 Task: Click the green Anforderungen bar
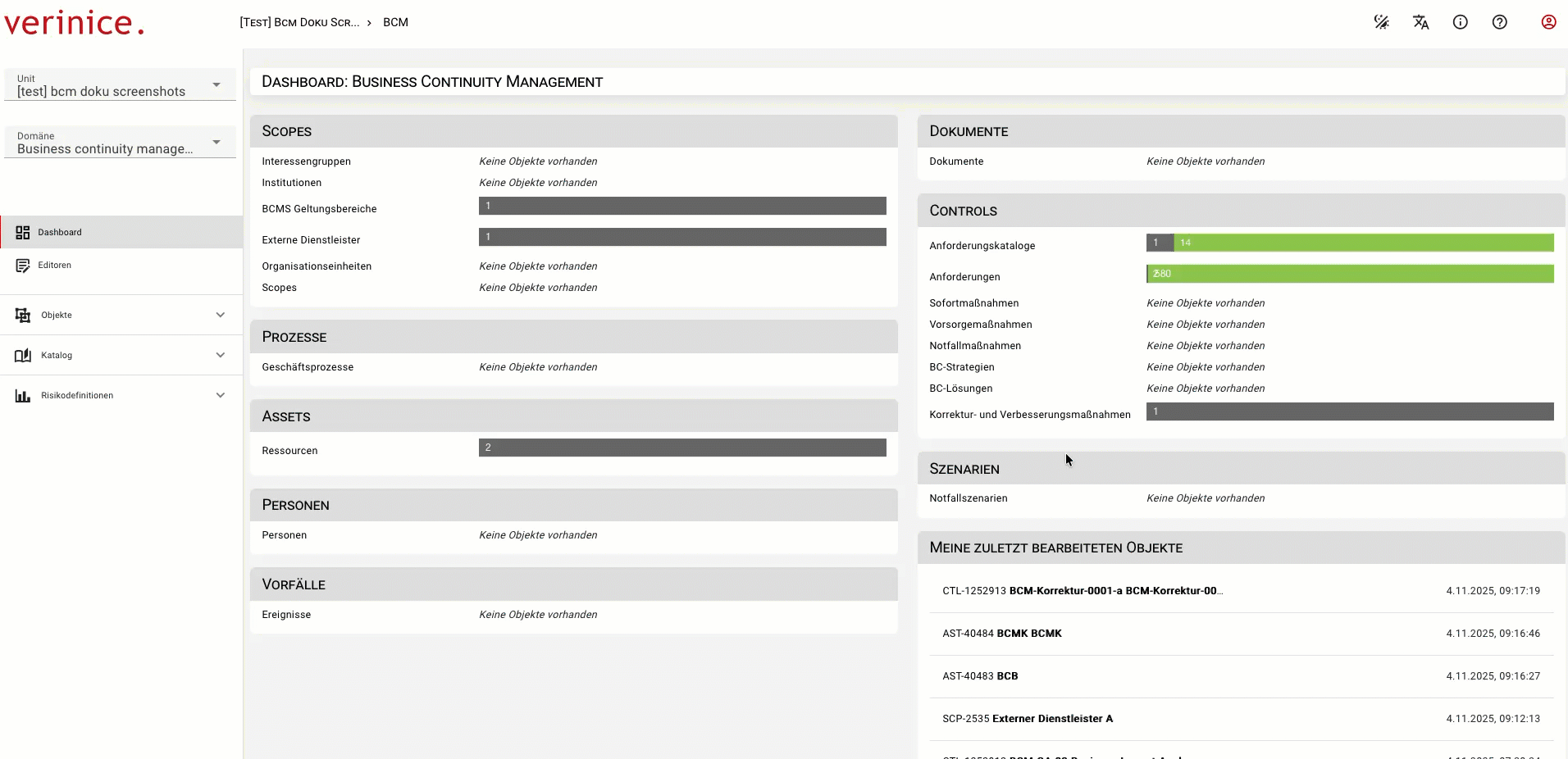(x=1351, y=274)
